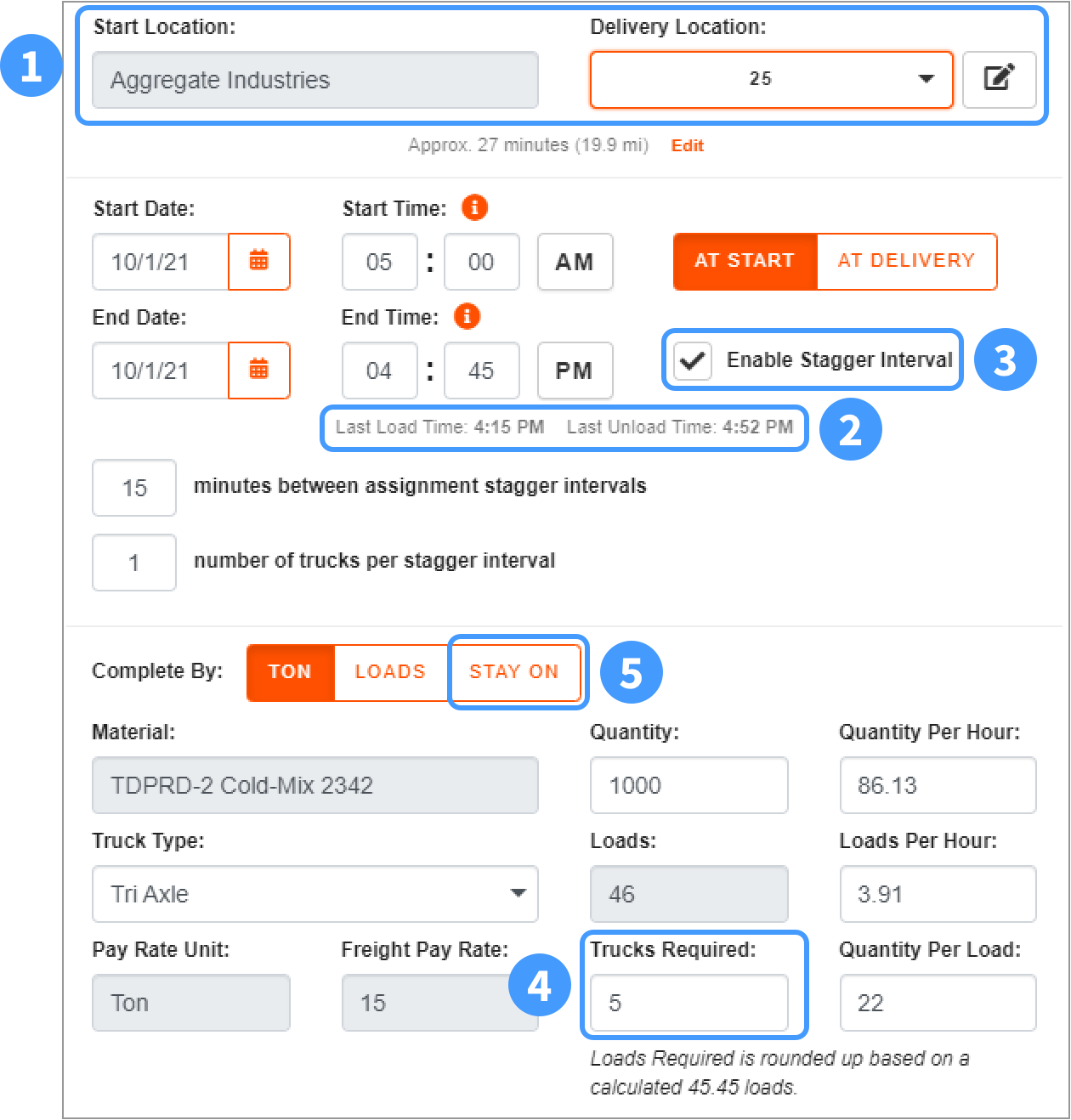Click the 'Approx. 27 minutes (19.9 mi)' text
Screen dimensions: 1071x1120
click(x=528, y=145)
